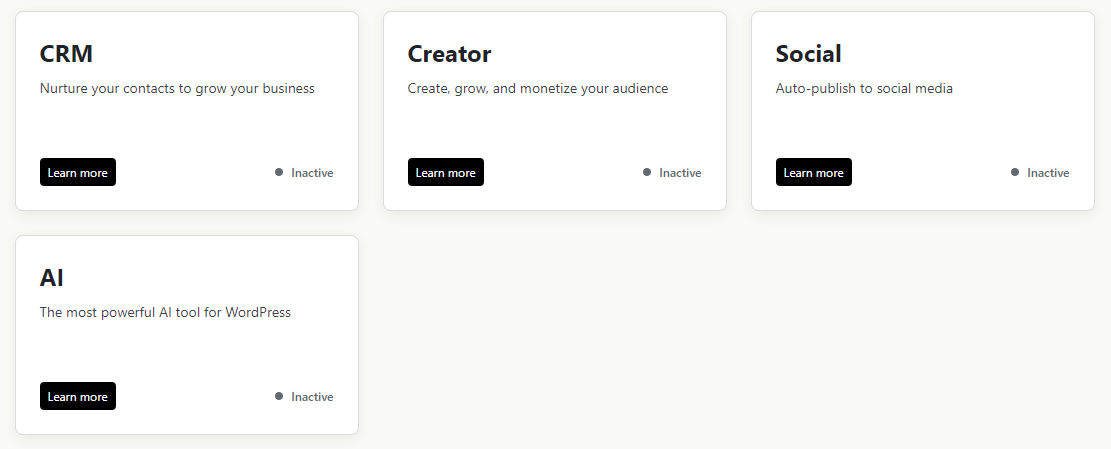
Task: Click Learn more on the CRM card
Action: click(x=78, y=172)
